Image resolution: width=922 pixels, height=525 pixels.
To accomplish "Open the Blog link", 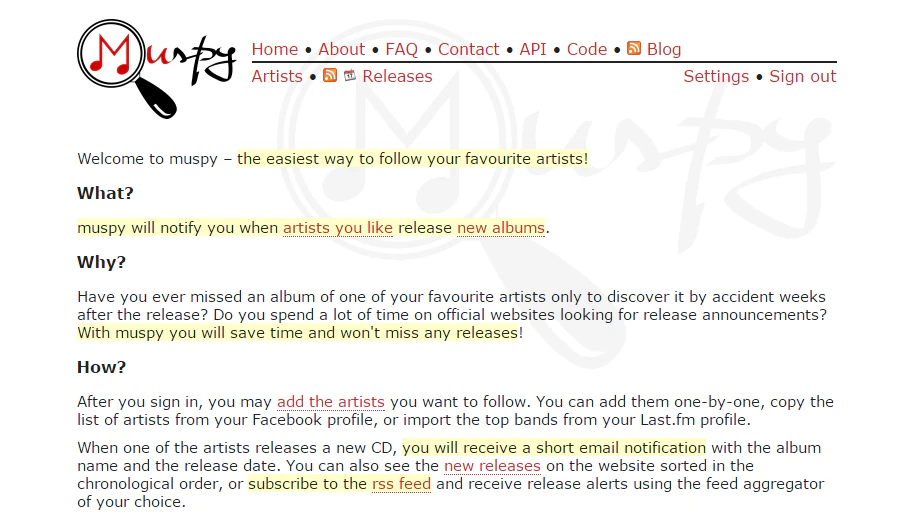I will [x=664, y=49].
